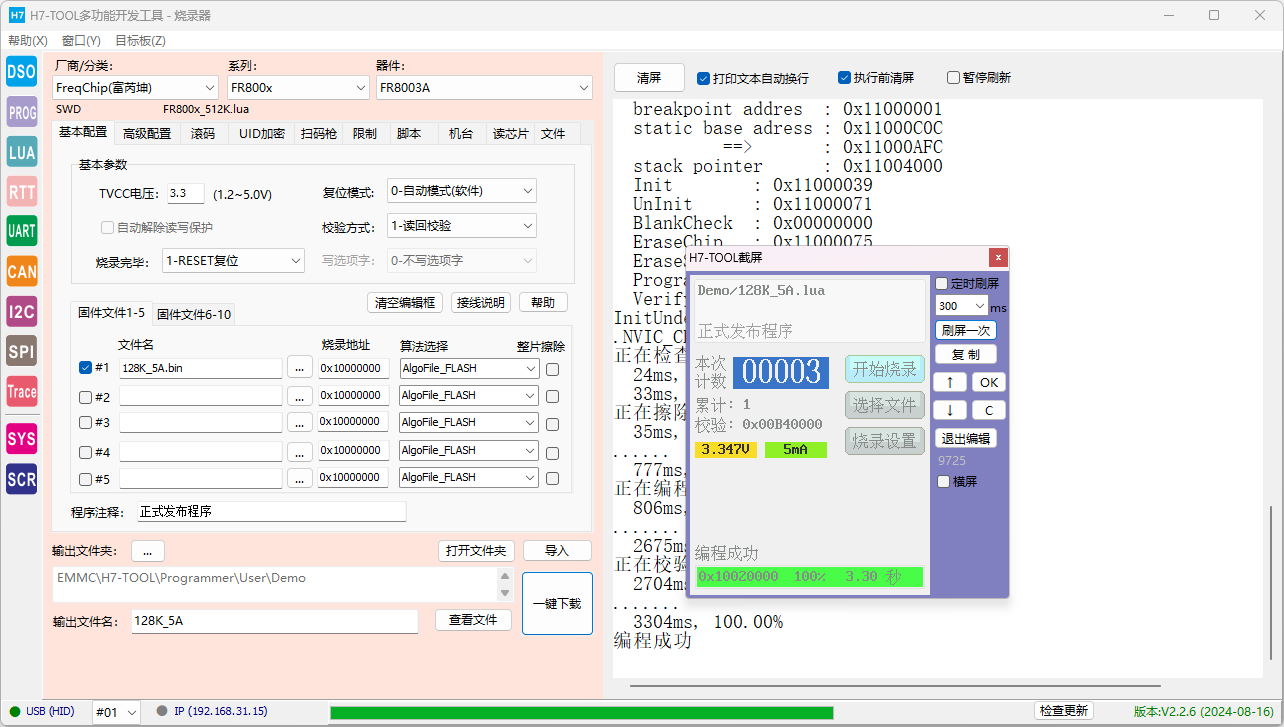The image size is (1284, 727).
Task: Click the 清空编辑框 button
Action: point(404,302)
